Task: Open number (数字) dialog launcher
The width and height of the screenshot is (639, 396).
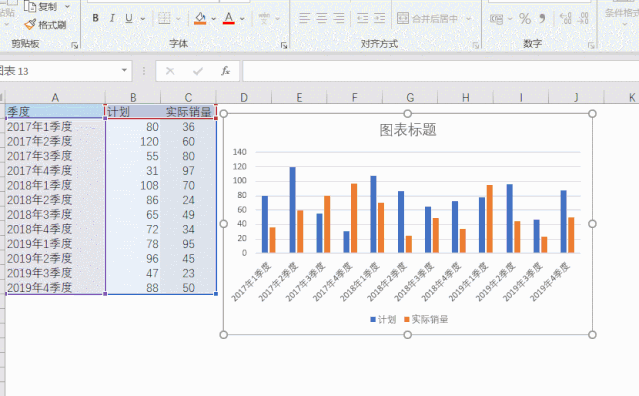Action: (x=591, y=46)
